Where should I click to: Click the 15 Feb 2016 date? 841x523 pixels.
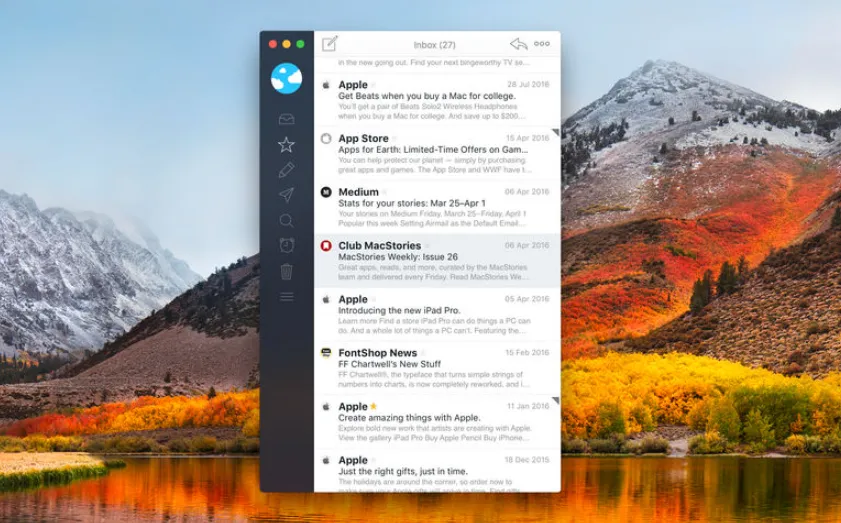pyautogui.click(x=527, y=352)
